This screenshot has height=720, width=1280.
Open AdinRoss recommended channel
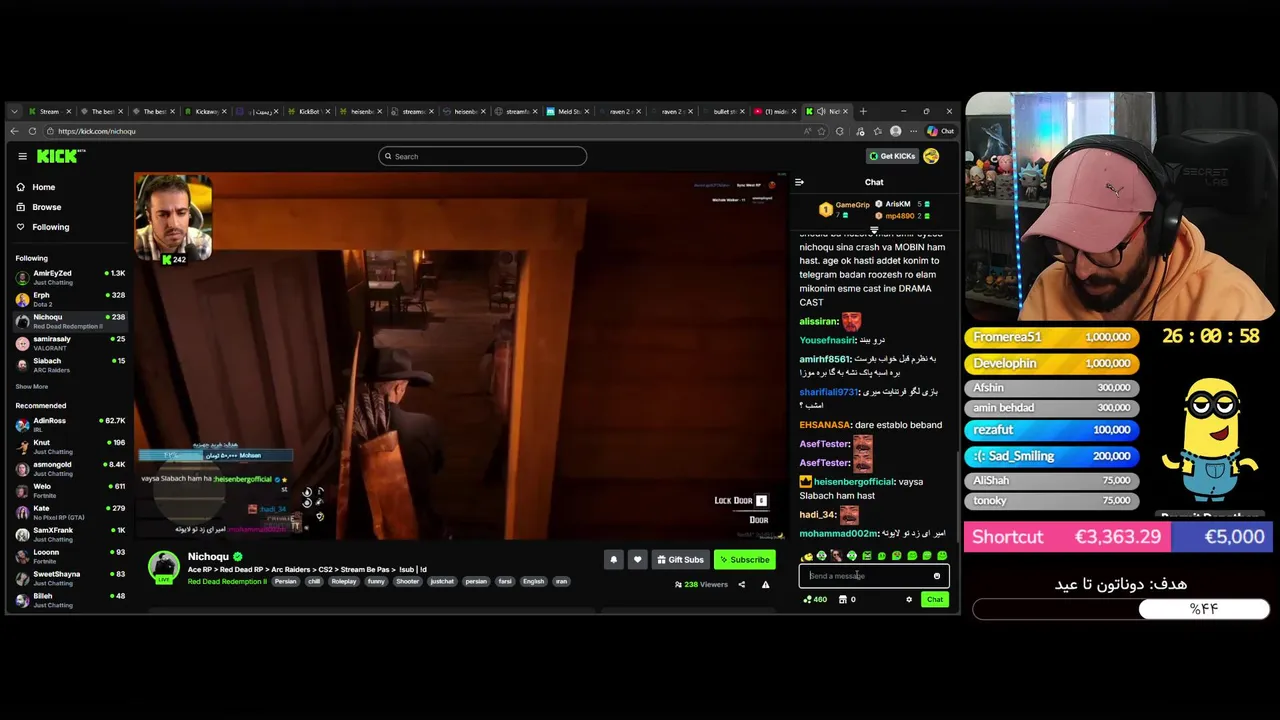click(x=70, y=424)
